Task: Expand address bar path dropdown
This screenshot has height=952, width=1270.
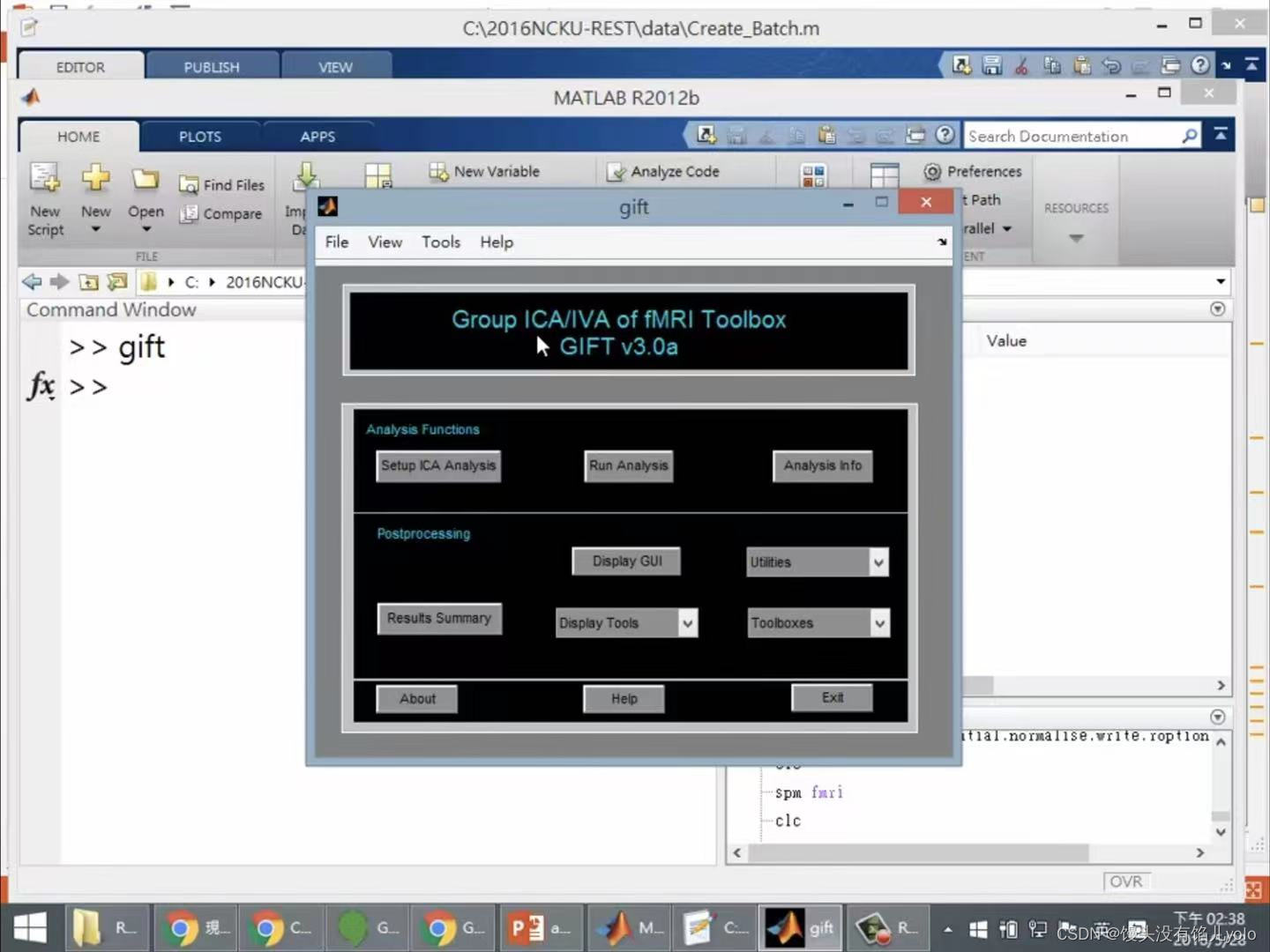Action: click(x=1221, y=282)
